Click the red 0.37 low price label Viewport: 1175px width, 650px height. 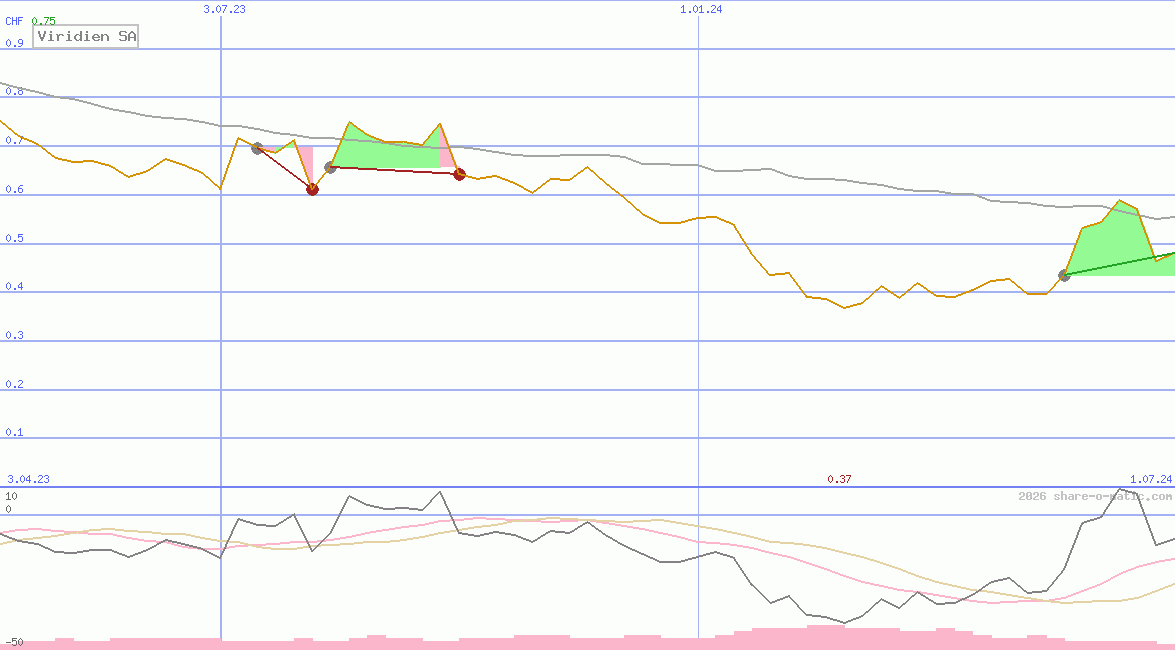(x=839, y=480)
